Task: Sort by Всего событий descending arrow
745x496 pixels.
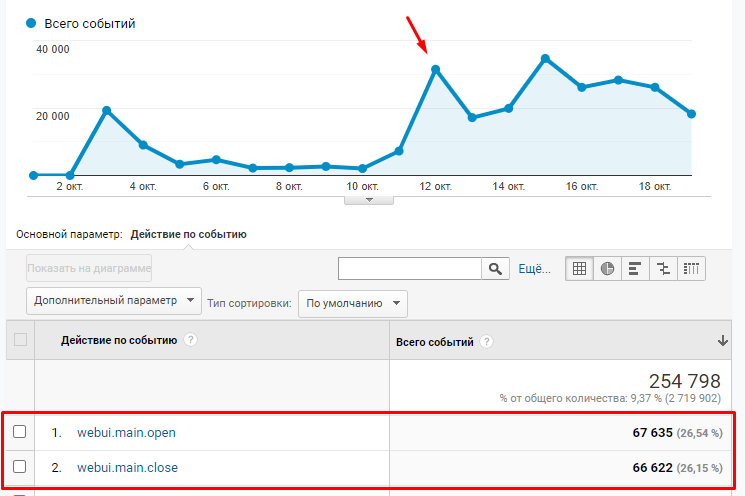Action: [723, 341]
